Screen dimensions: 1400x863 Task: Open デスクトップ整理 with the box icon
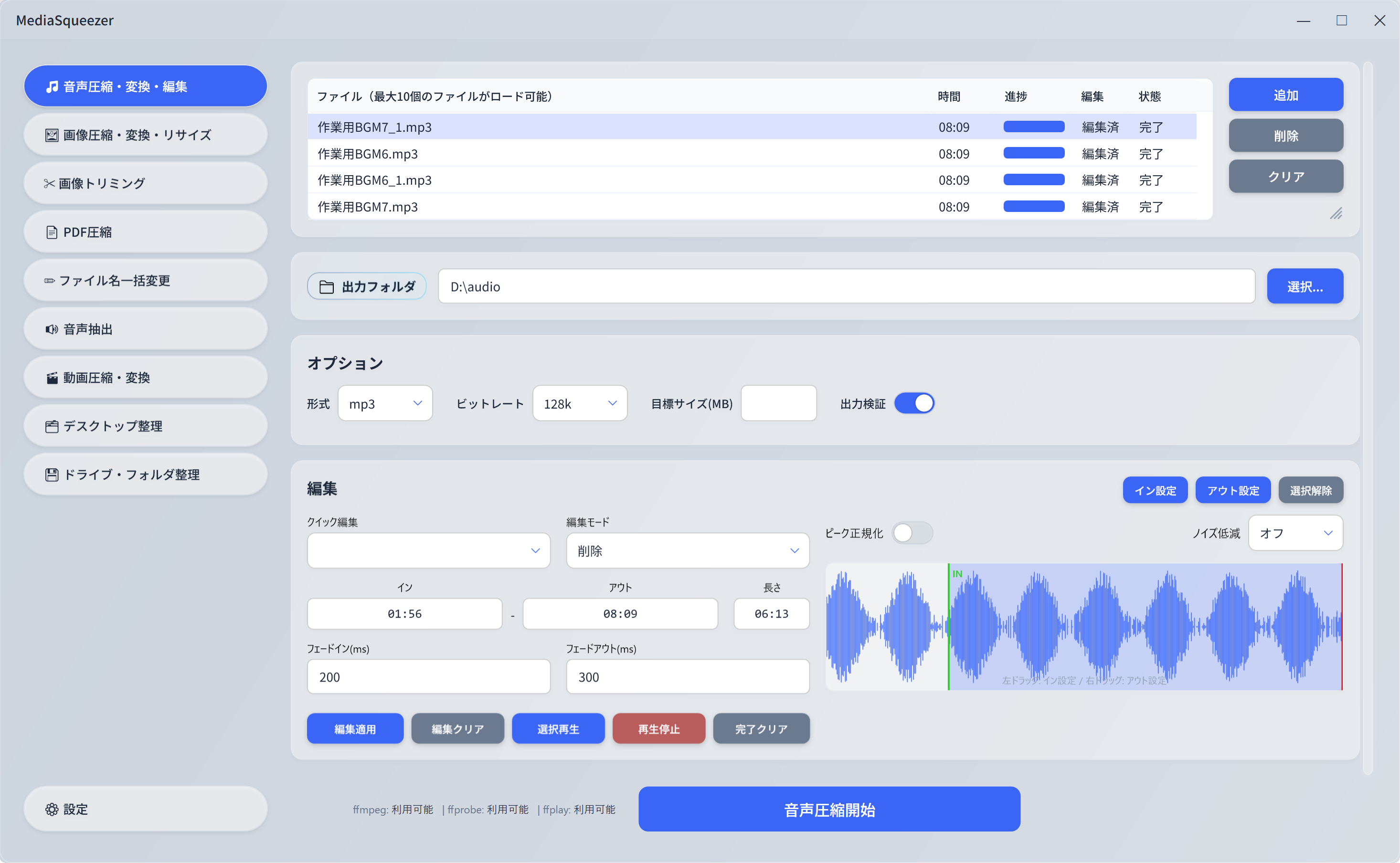[x=52, y=425]
